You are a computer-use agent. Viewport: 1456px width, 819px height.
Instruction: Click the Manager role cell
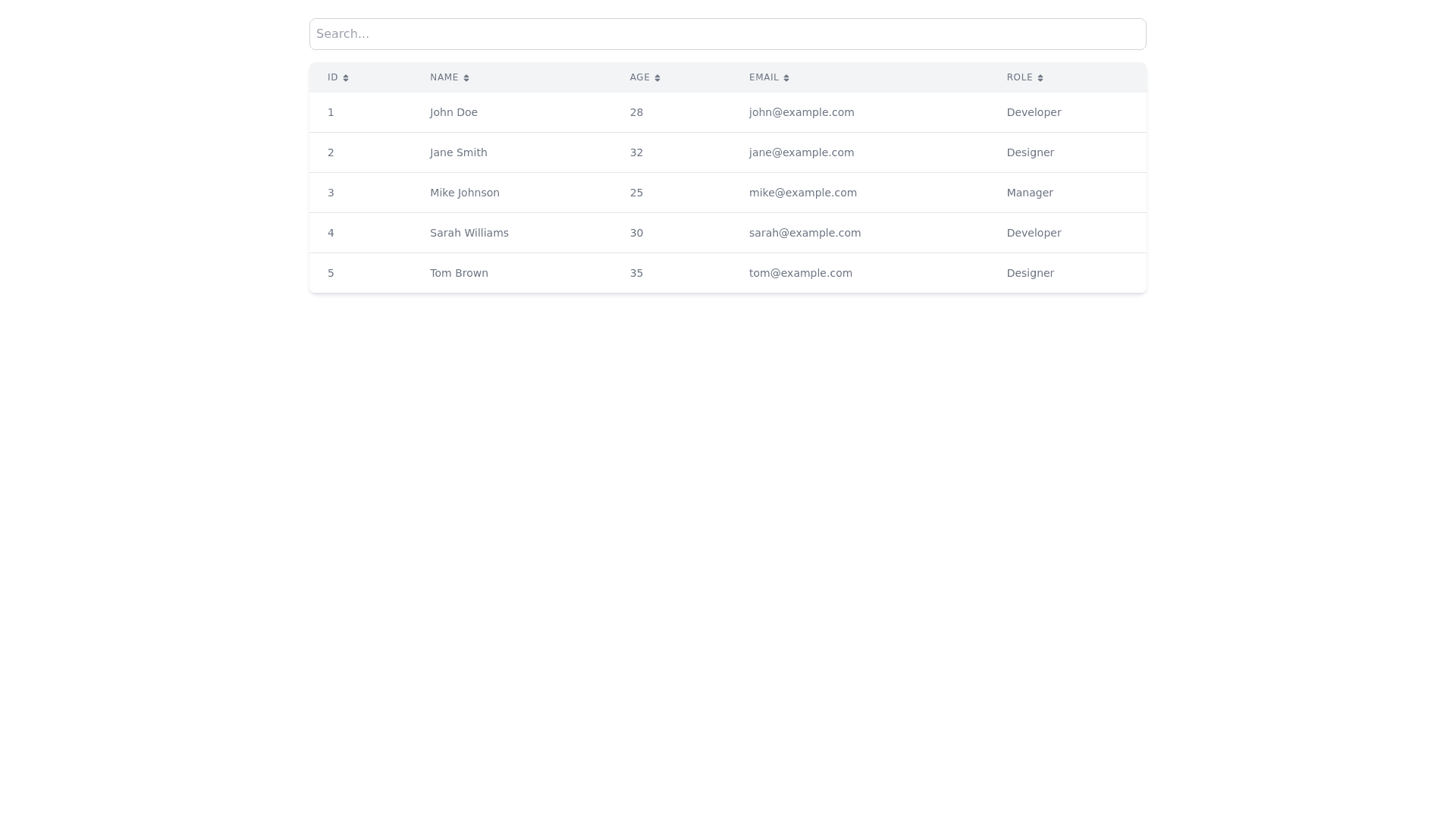tap(1029, 193)
